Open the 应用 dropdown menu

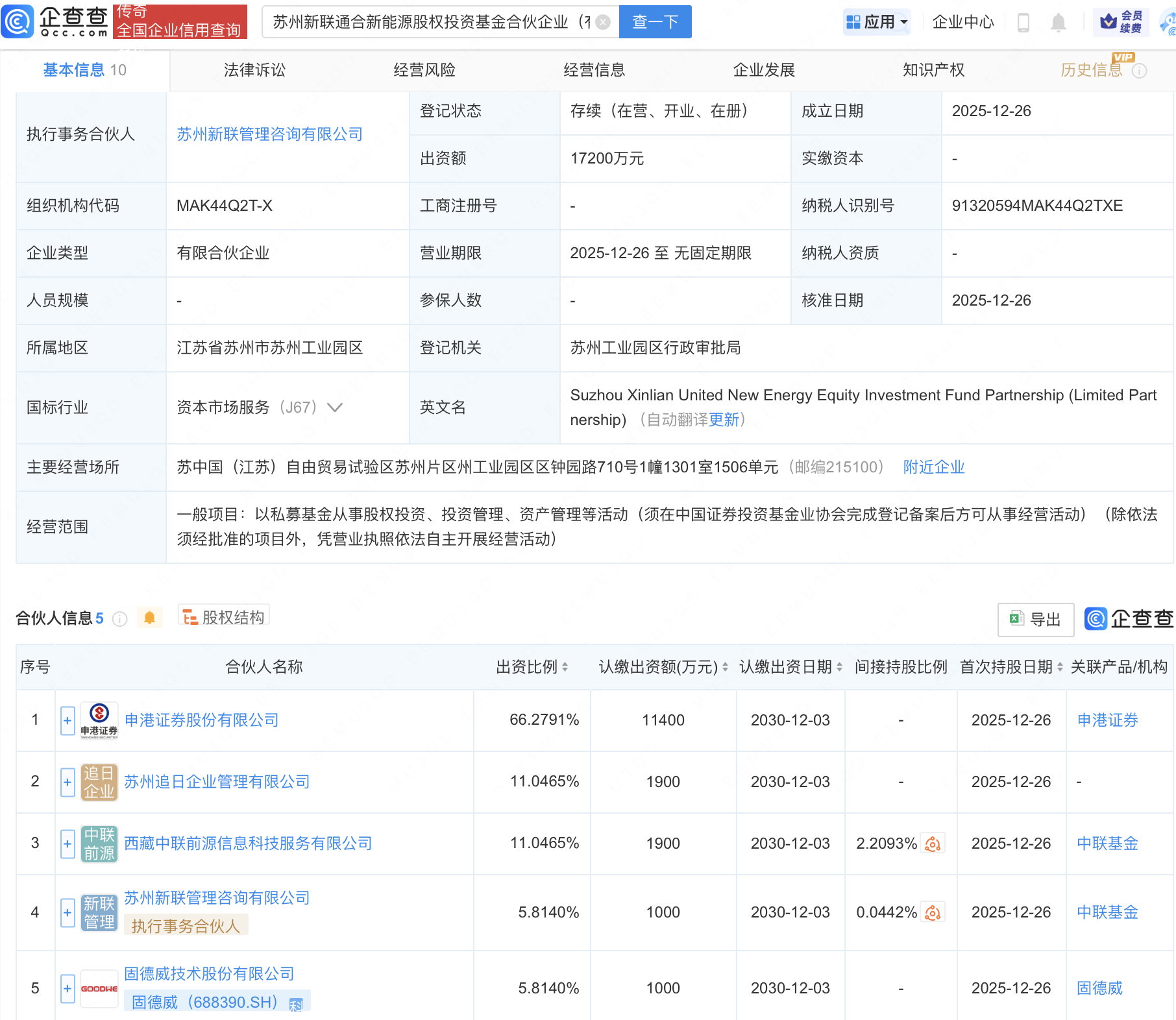click(x=877, y=22)
